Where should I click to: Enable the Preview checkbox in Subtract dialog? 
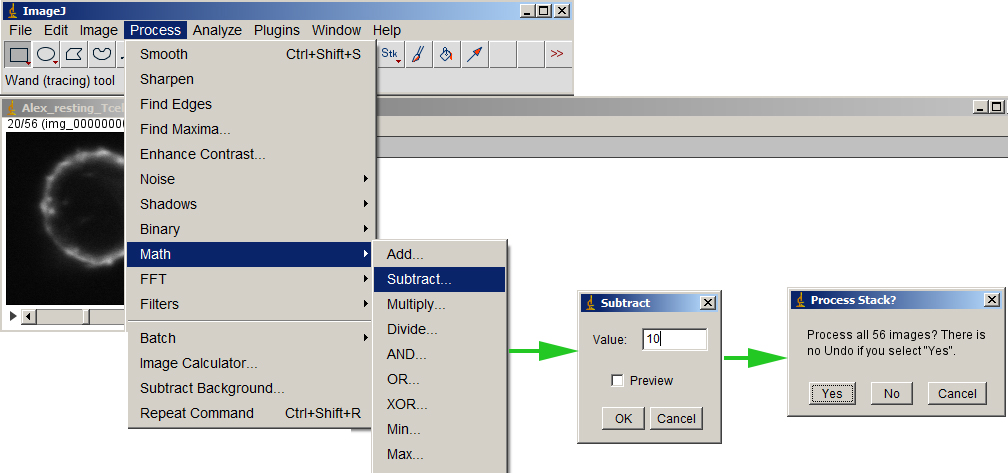click(617, 380)
